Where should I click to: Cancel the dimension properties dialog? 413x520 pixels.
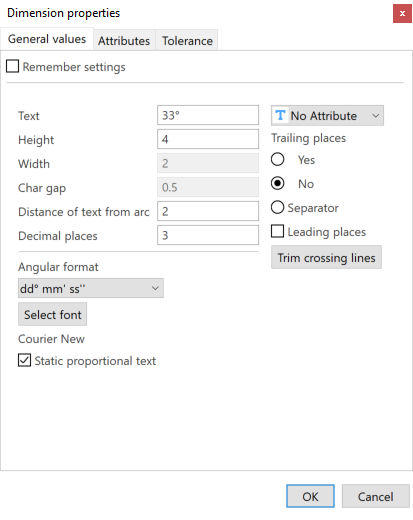coord(376,496)
